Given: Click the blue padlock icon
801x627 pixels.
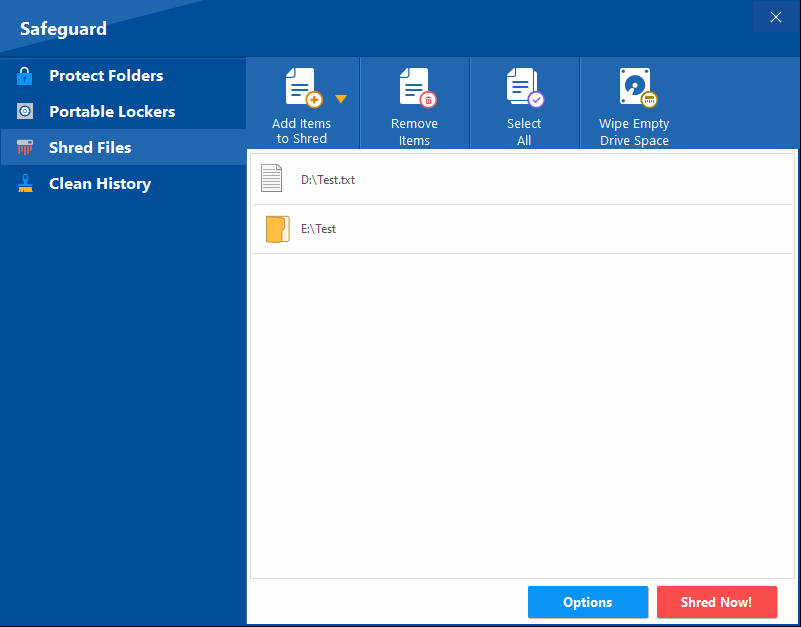Looking at the screenshot, I should [x=25, y=76].
